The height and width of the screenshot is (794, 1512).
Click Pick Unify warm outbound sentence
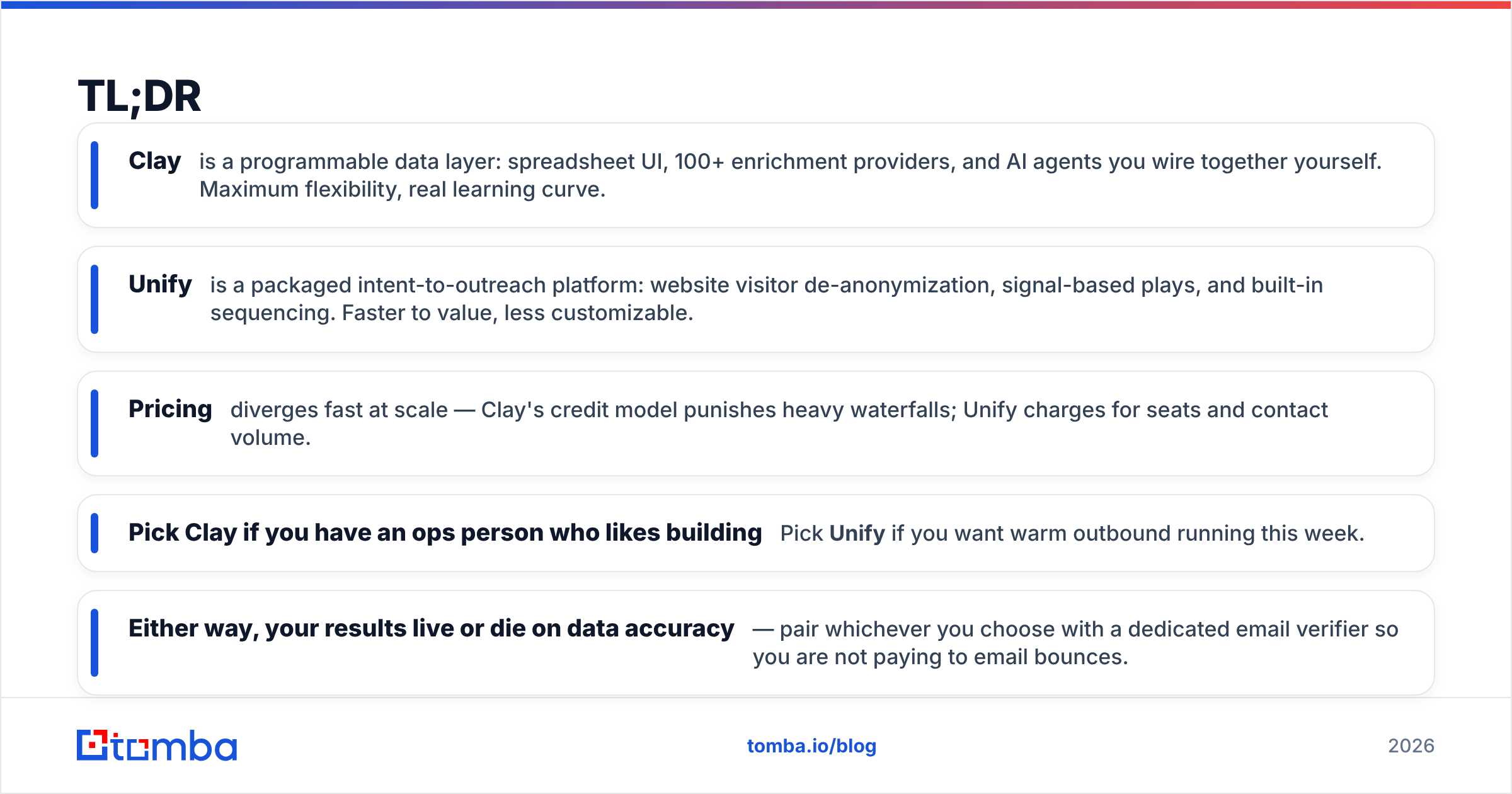point(1072,534)
